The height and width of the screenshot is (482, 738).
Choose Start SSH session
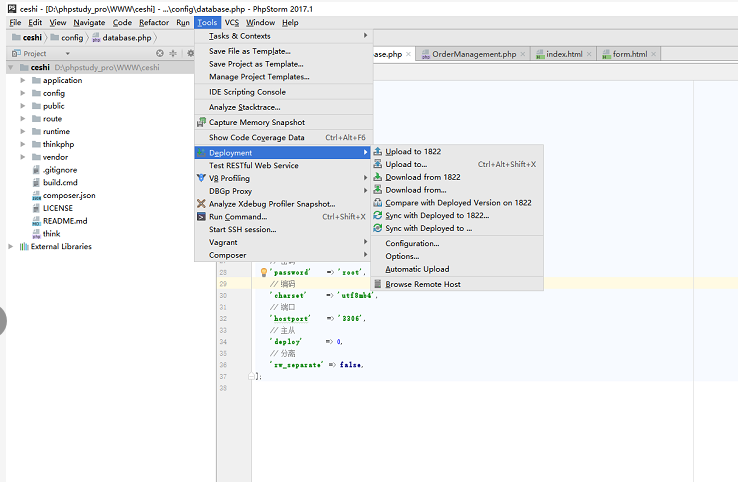point(284,229)
